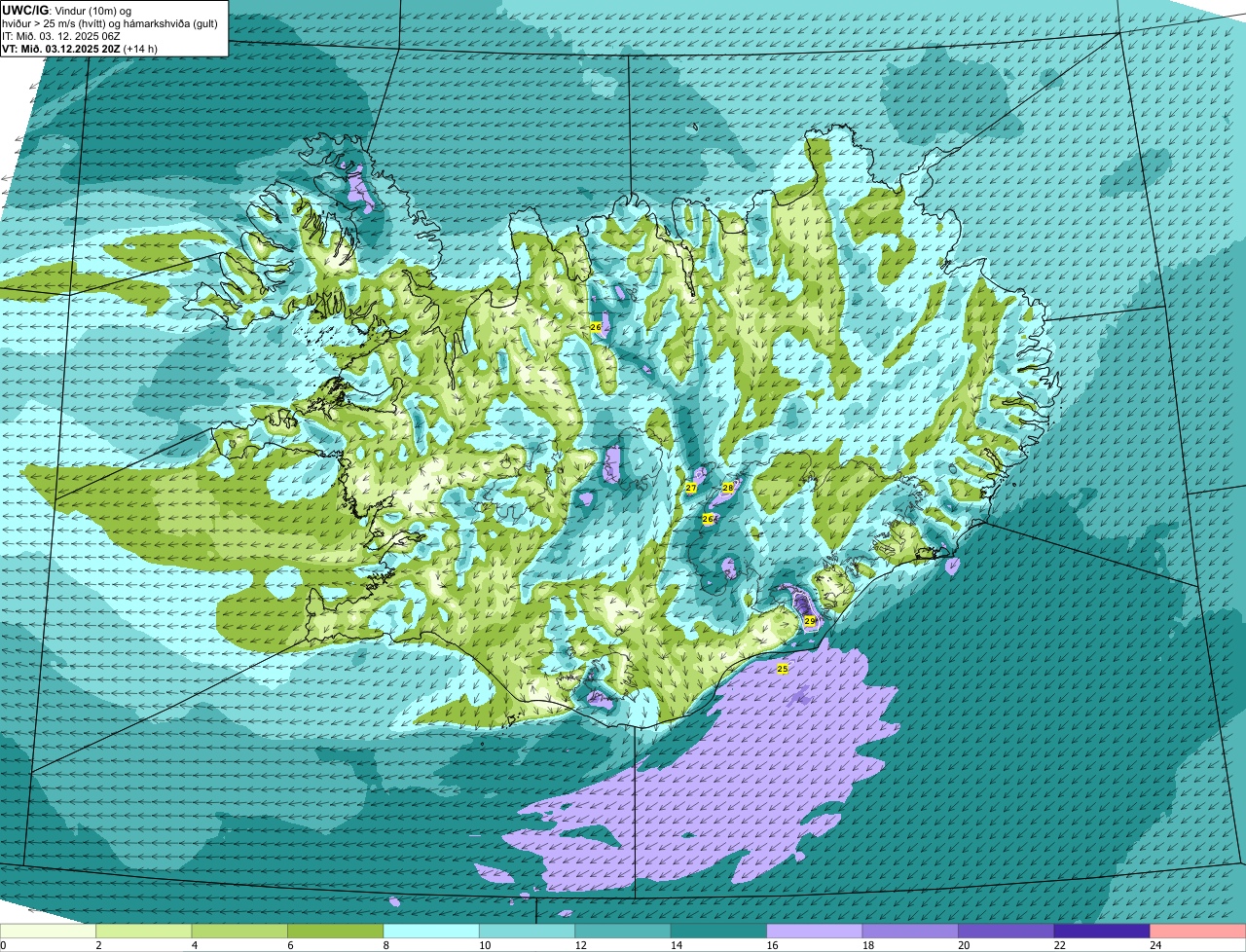Select the medium purple 18–20 m/s swatch
The width and height of the screenshot is (1246, 952).
coord(911,932)
